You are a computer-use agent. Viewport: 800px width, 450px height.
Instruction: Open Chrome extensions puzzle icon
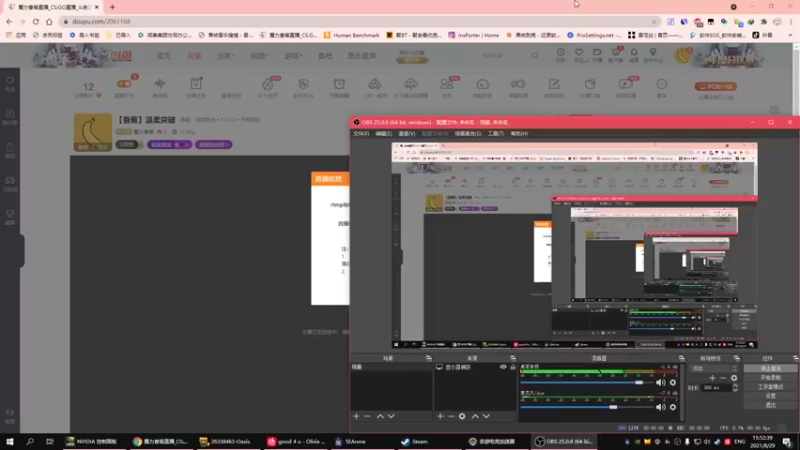pos(764,22)
